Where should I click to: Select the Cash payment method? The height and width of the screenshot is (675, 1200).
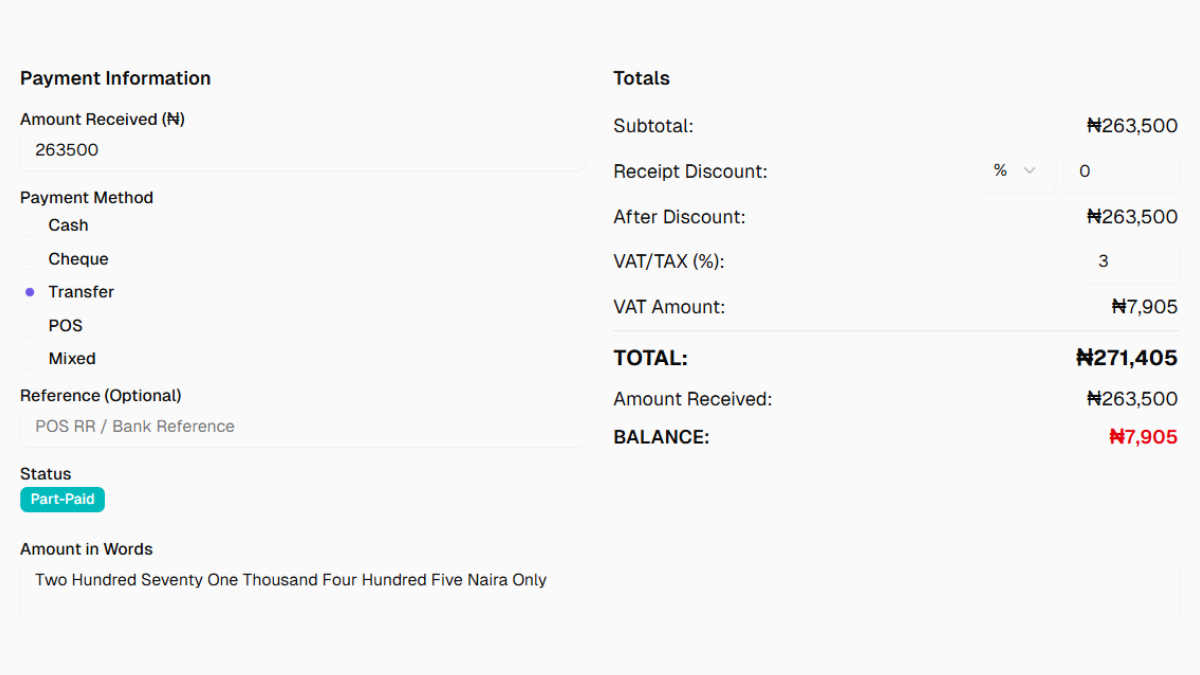[x=30, y=226]
